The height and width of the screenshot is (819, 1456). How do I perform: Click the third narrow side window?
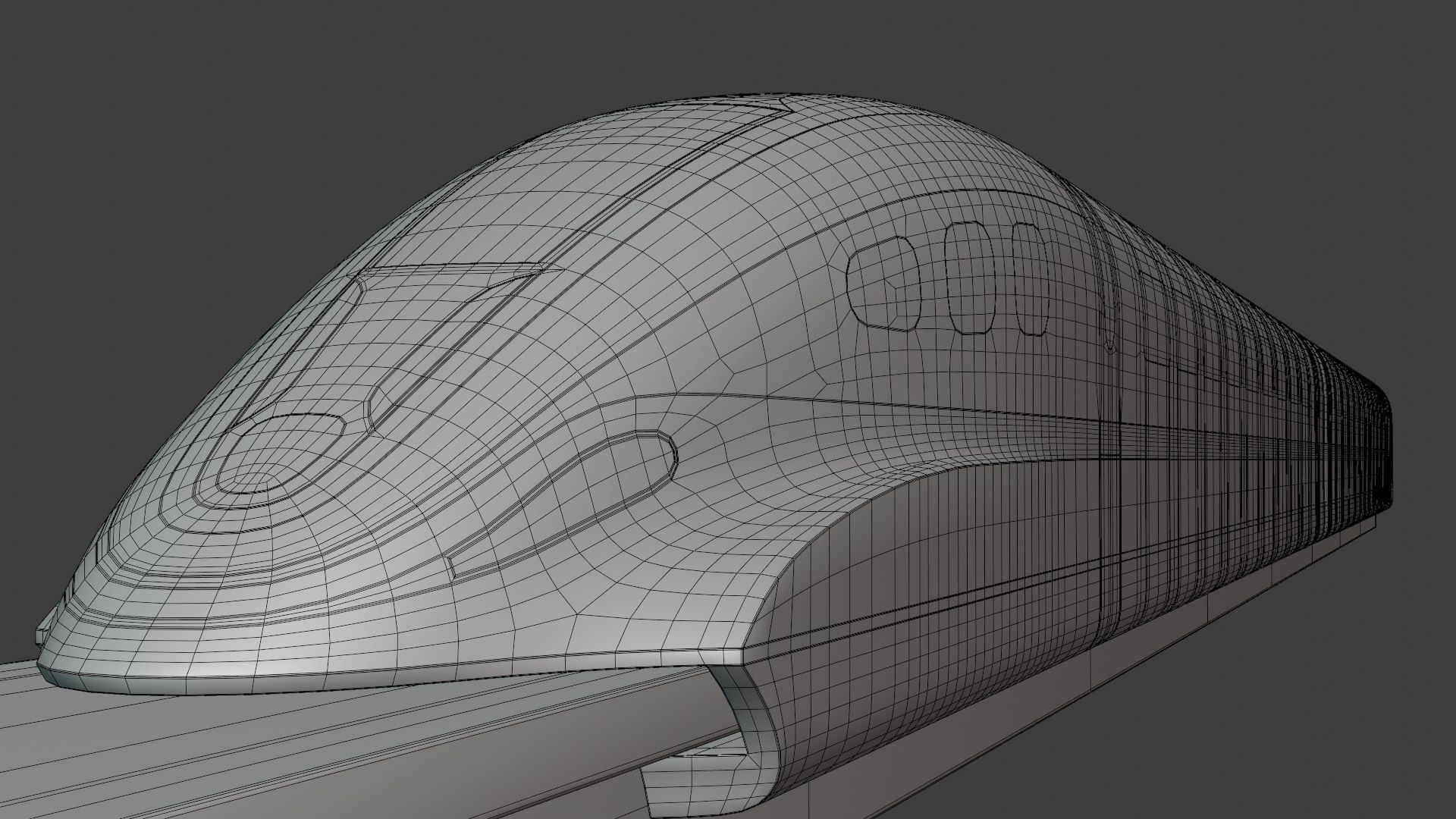pos(1031,279)
